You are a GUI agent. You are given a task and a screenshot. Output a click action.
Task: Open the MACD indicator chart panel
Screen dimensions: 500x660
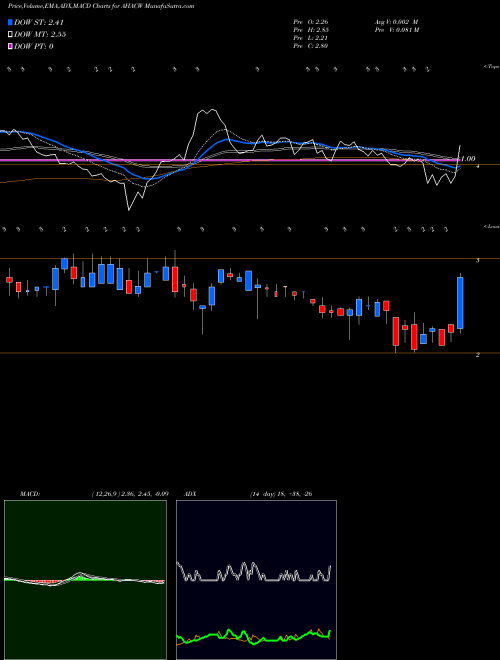(85, 580)
